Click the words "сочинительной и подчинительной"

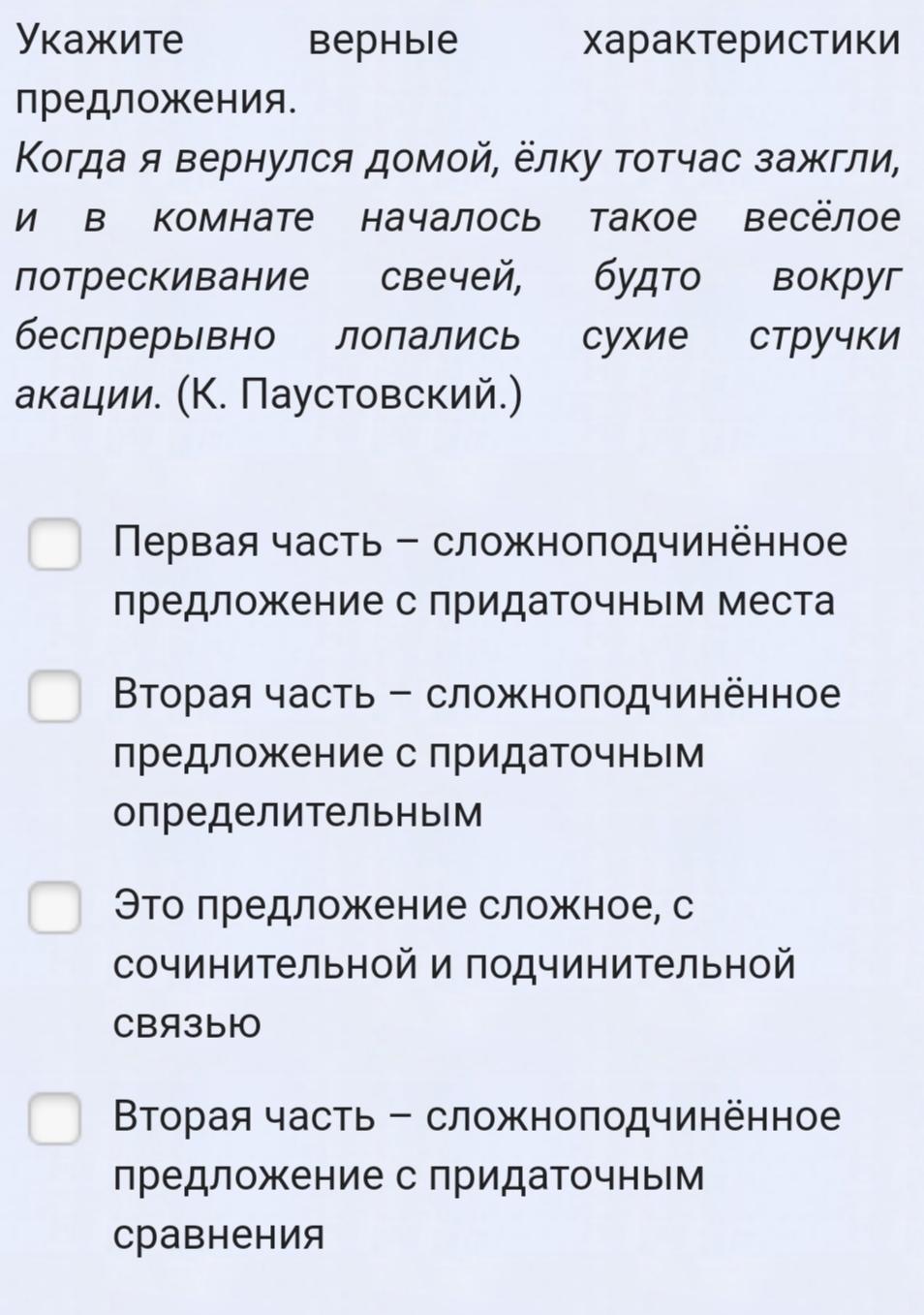pos(454,966)
